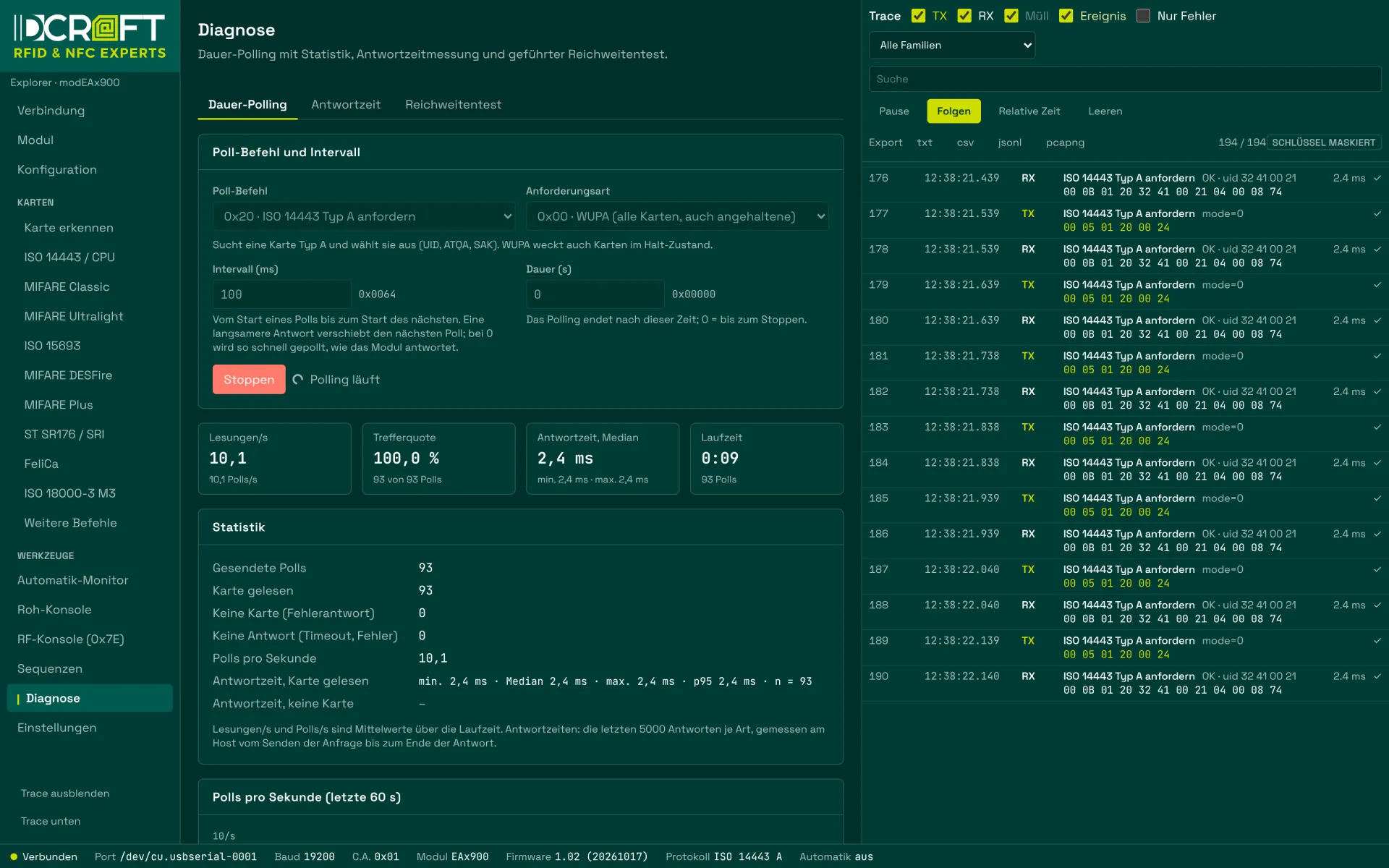Open ISO 15693 in the sidebar
Screen dimensions: 1389x868
[x=90, y=346]
